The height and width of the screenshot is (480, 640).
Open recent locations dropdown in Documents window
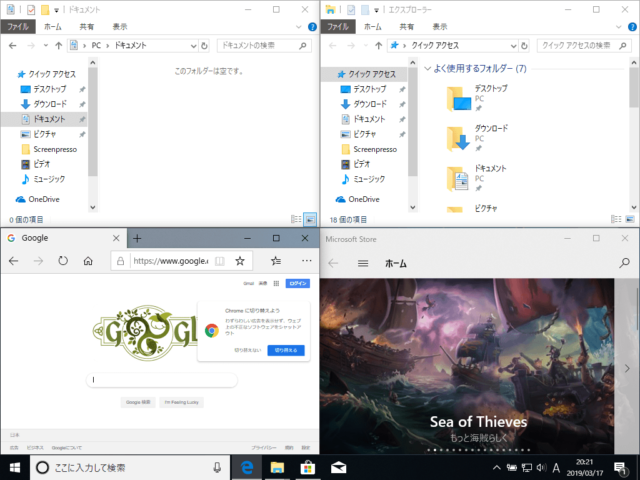(46, 45)
